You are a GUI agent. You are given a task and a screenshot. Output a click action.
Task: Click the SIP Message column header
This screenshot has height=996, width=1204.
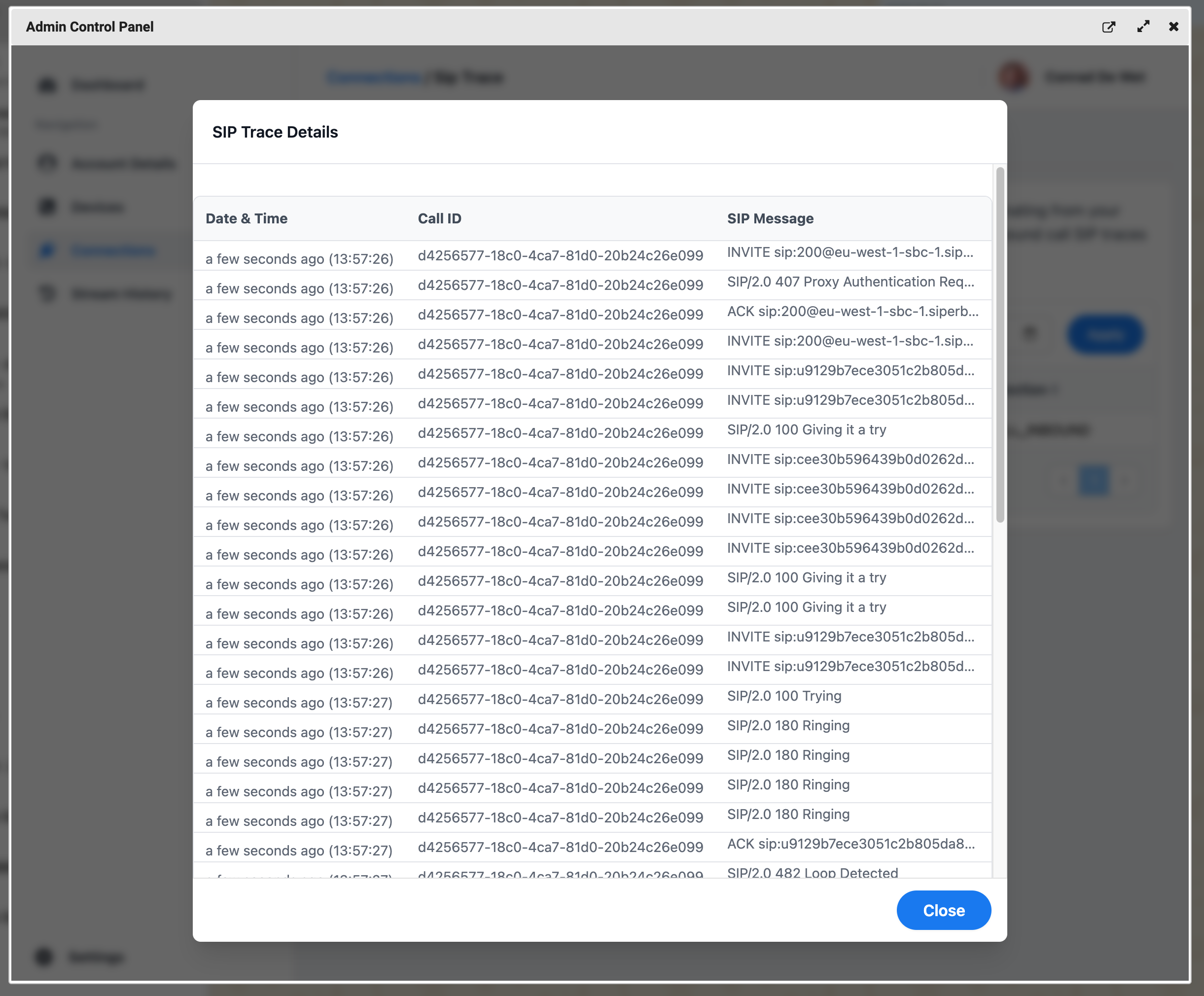[770, 218]
